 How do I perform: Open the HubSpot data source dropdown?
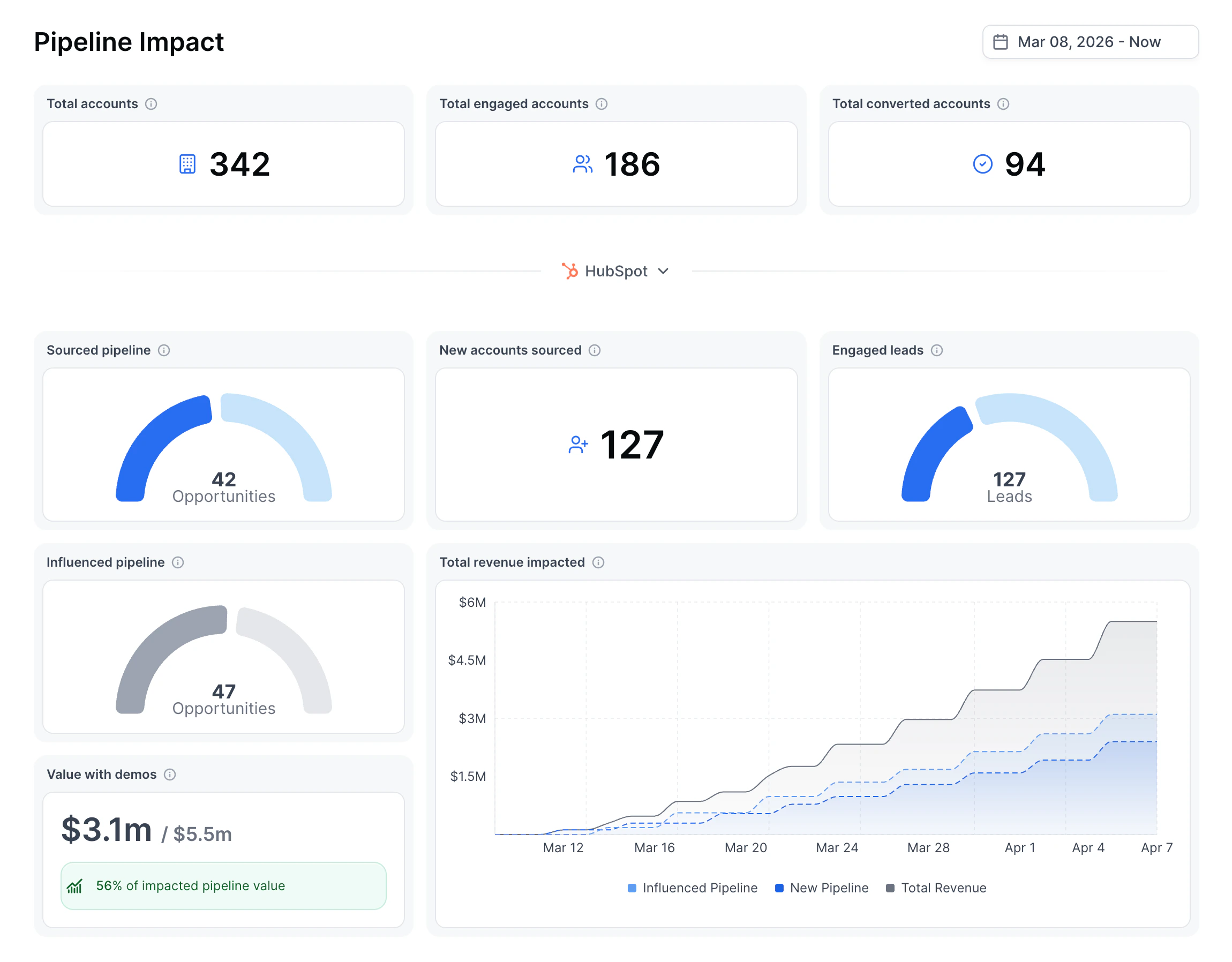[617, 271]
